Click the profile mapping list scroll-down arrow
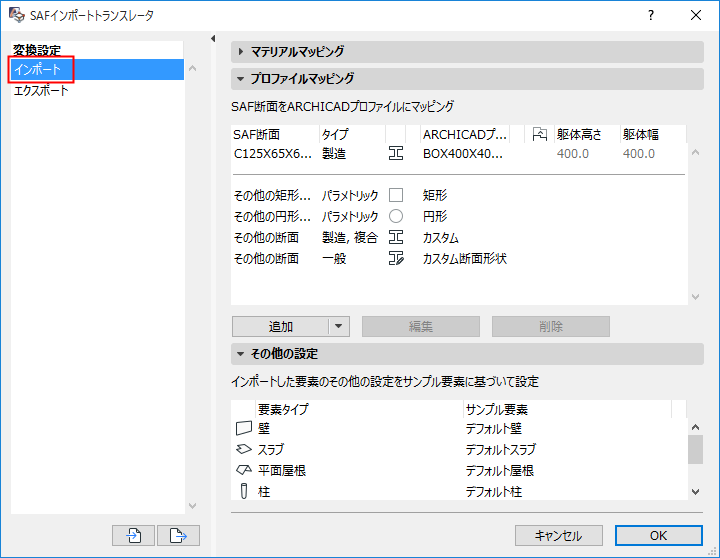Image resolution: width=720 pixels, height=558 pixels. pos(695,297)
